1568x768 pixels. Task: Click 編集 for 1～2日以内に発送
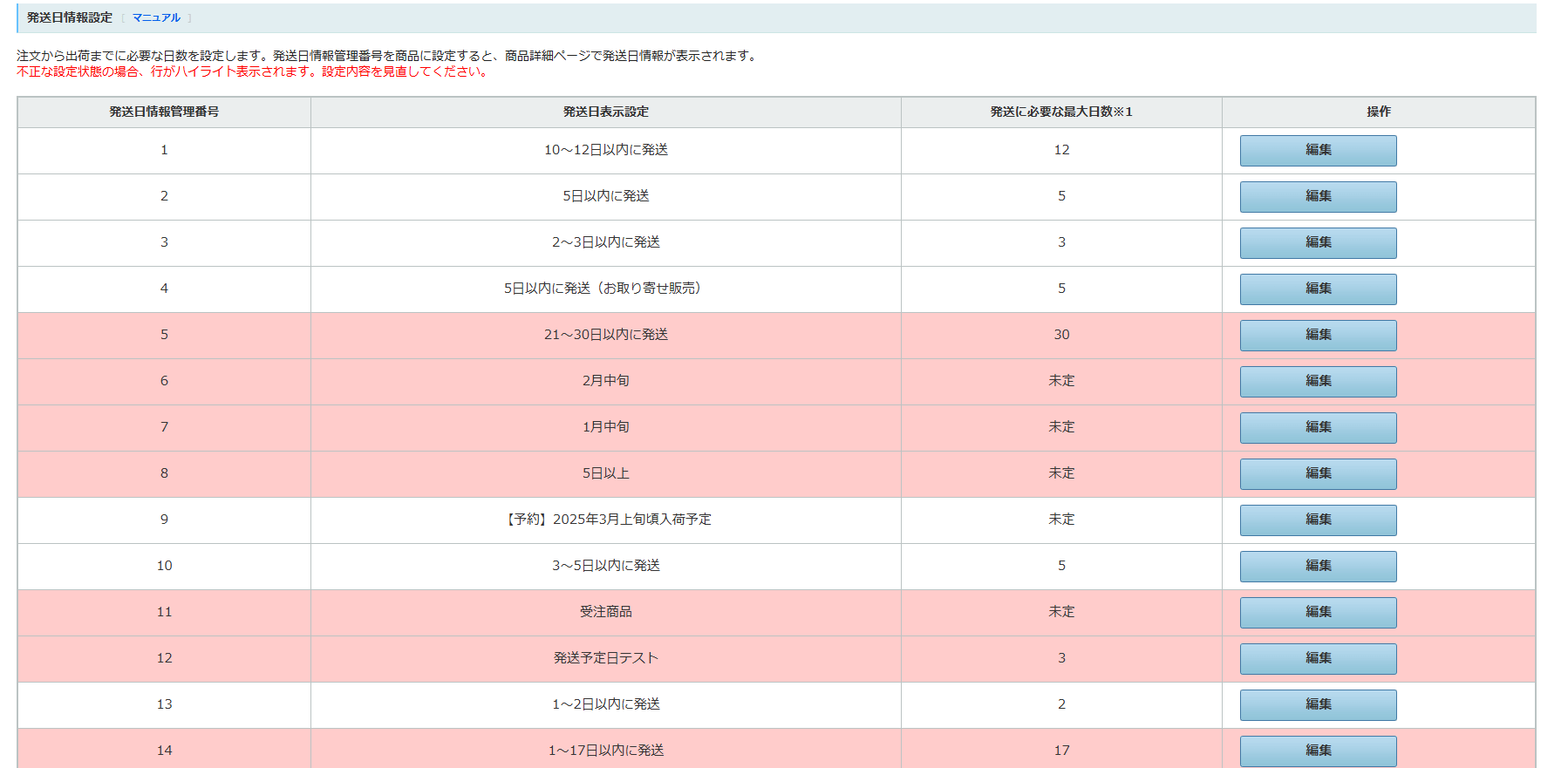coord(1318,704)
